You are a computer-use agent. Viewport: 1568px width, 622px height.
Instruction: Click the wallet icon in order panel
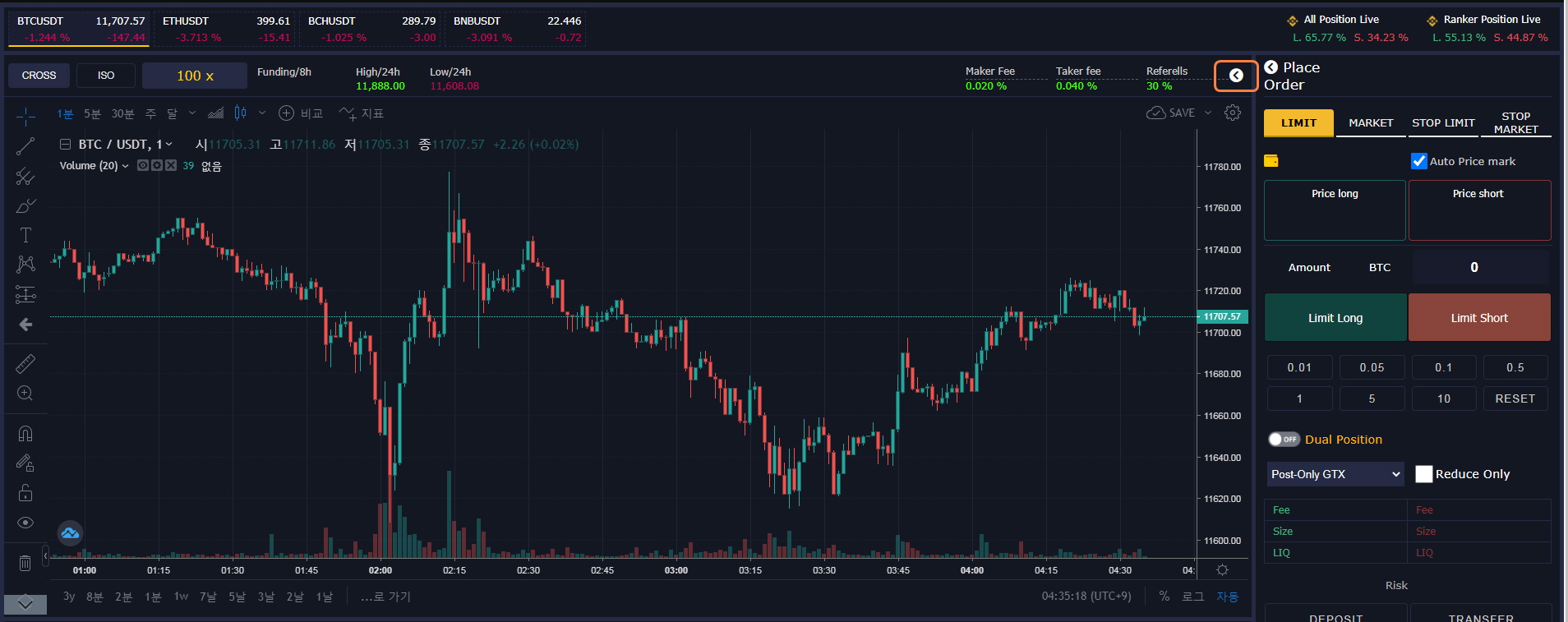[x=1271, y=161]
